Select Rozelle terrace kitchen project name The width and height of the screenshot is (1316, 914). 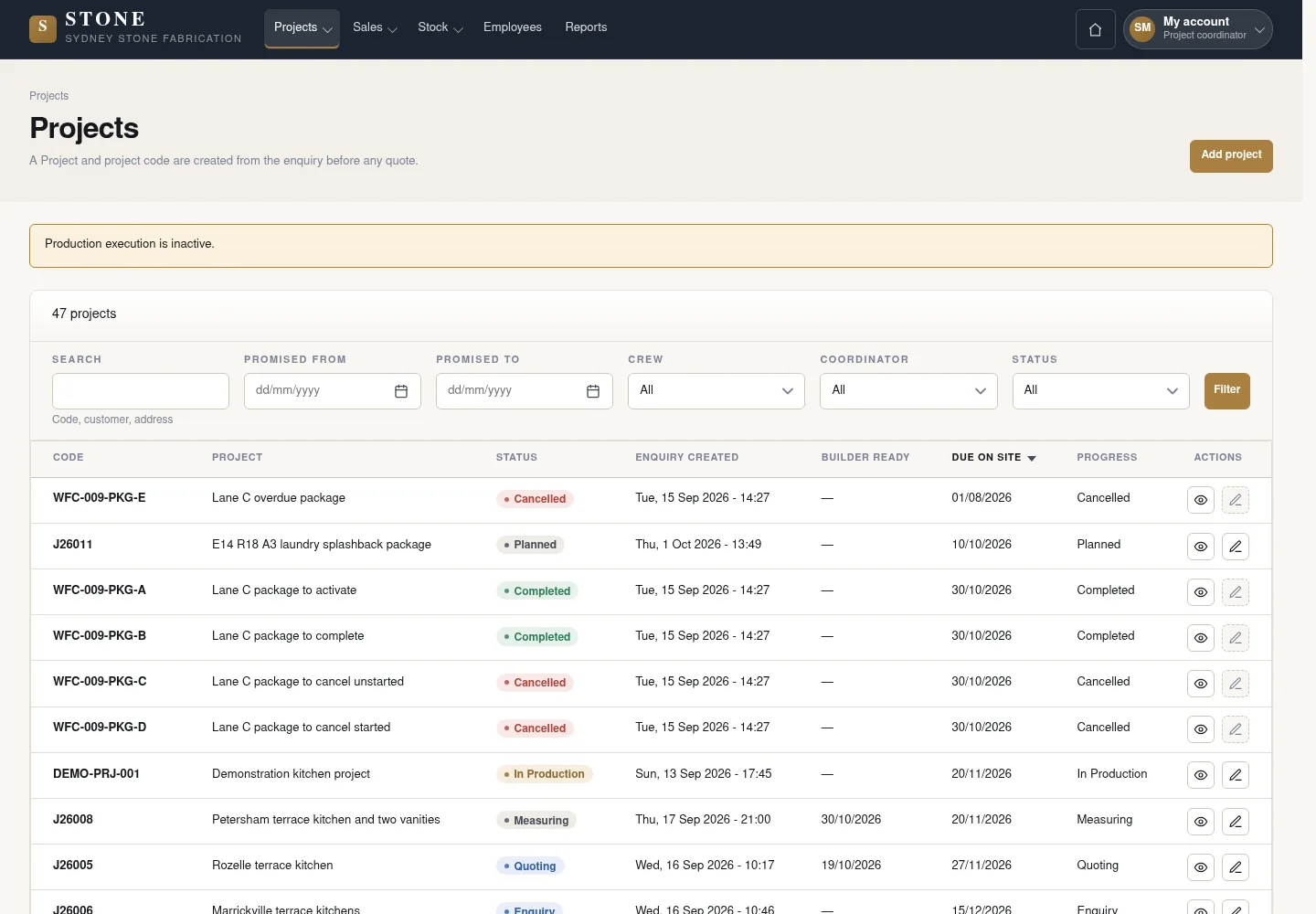pos(272,866)
